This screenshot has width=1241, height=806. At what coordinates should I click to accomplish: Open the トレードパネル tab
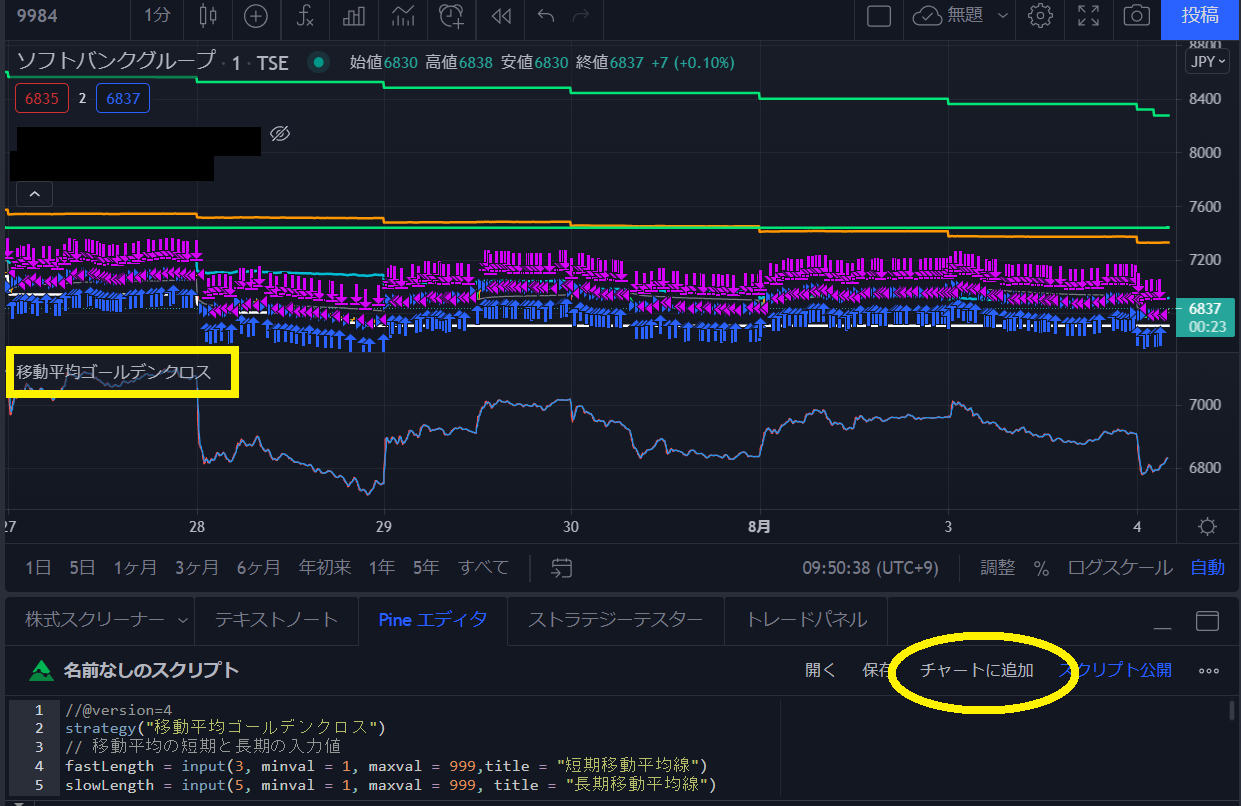click(x=806, y=620)
